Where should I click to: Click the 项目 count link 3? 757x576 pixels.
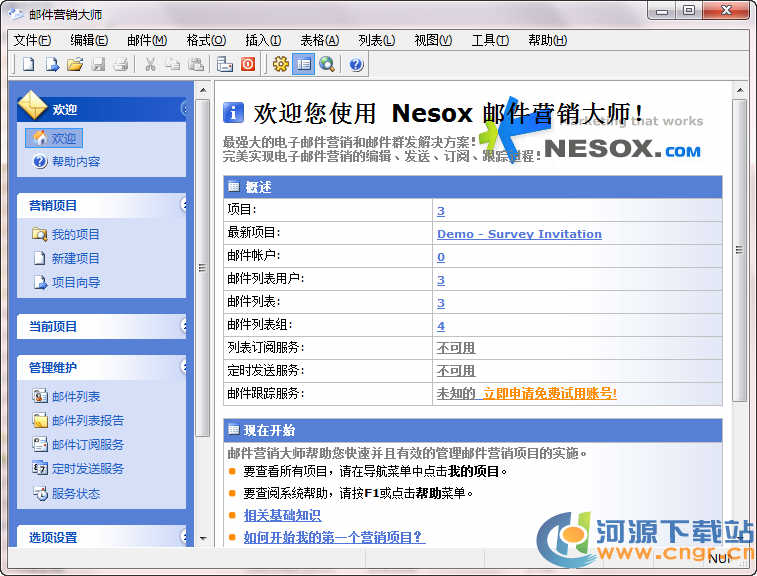[x=441, y=211]
